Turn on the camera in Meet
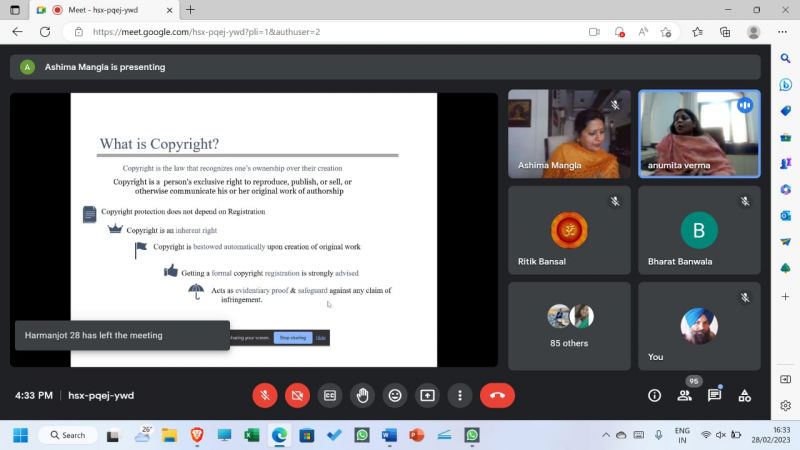Viewport: 800px width, 450px height. pyautogui.click(x=297, y=395)
